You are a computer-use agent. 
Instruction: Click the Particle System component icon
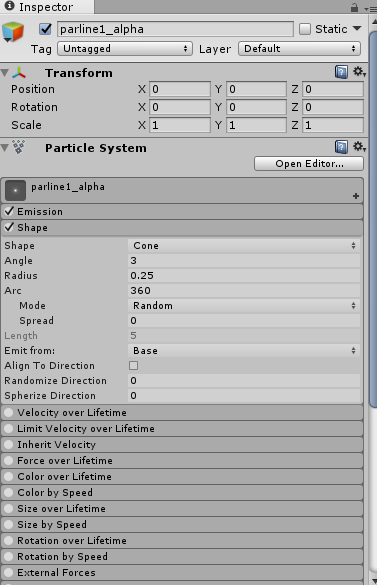coord(19,147)
